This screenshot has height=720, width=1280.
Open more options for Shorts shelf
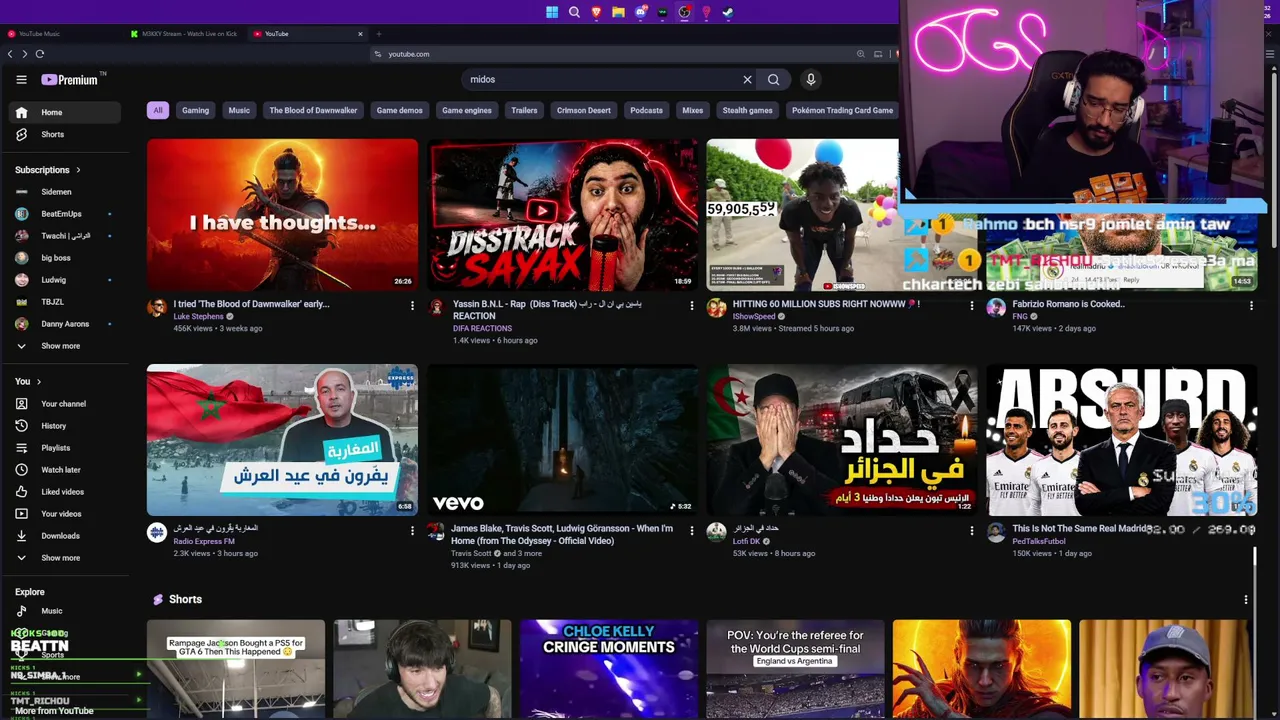pyautogui.click(x=1246, y=600)
